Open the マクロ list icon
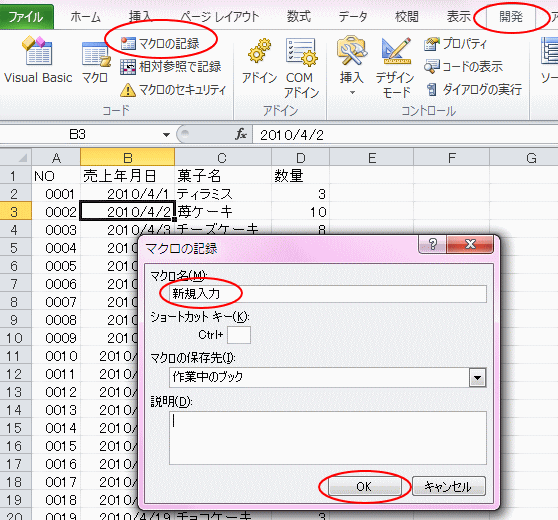 coord(95,62)
